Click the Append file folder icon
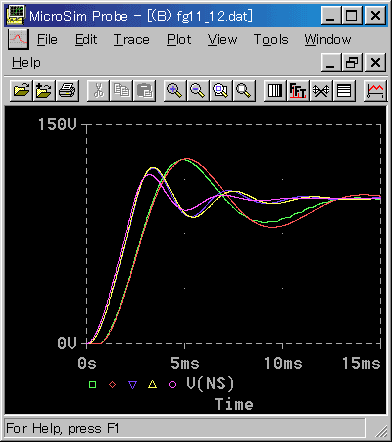392x442 pixels. [44, 90]
